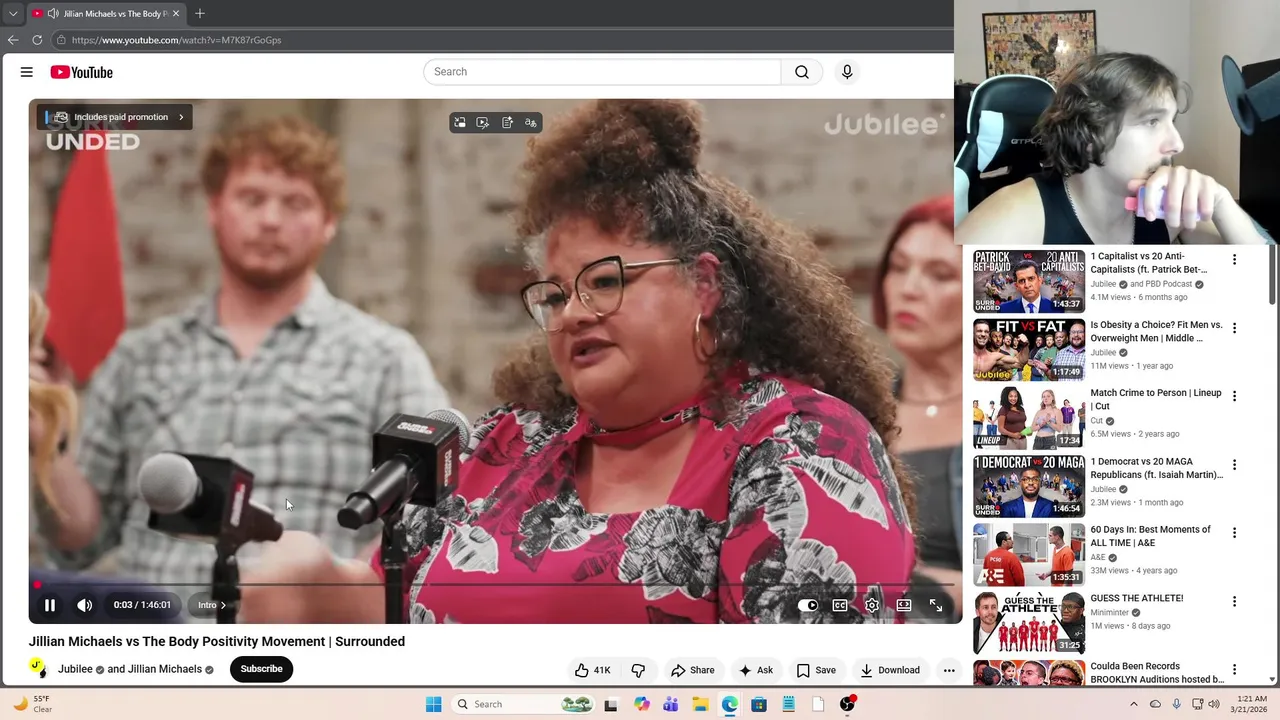The width and height of the screenshot is (1280, 720).
Task: Reload the current page
Action: (37, 40)
